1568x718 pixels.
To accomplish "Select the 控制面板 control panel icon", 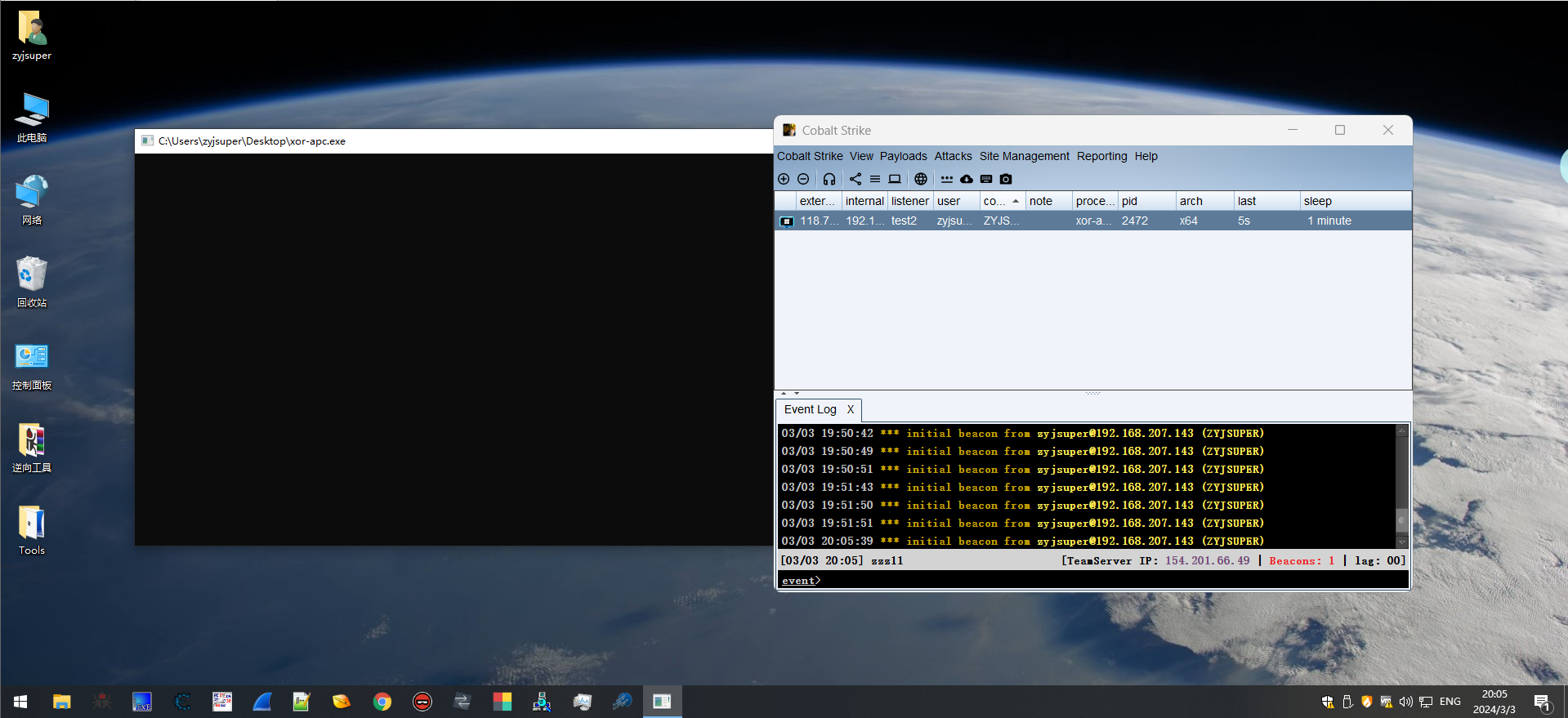I will [x=32, y=366].
